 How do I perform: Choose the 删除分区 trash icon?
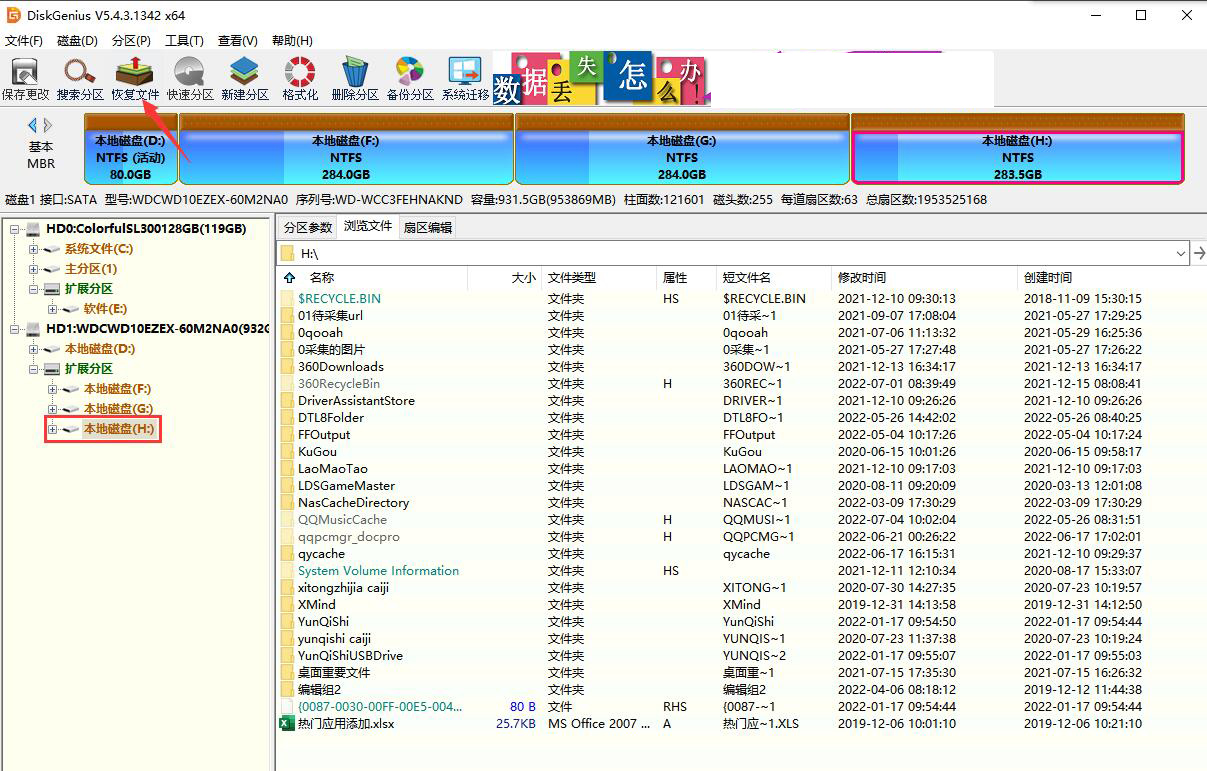[355, 78]
